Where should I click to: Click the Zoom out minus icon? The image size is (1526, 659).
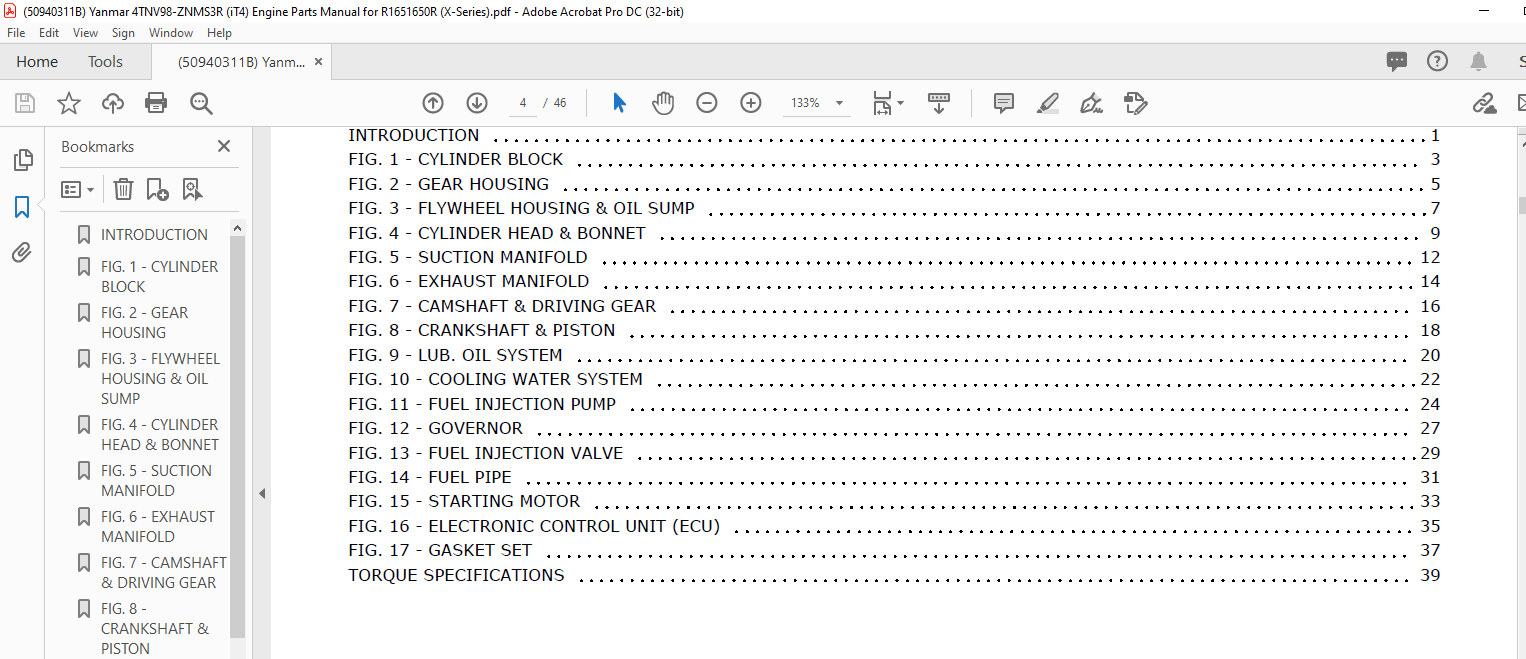click(707, 103)
